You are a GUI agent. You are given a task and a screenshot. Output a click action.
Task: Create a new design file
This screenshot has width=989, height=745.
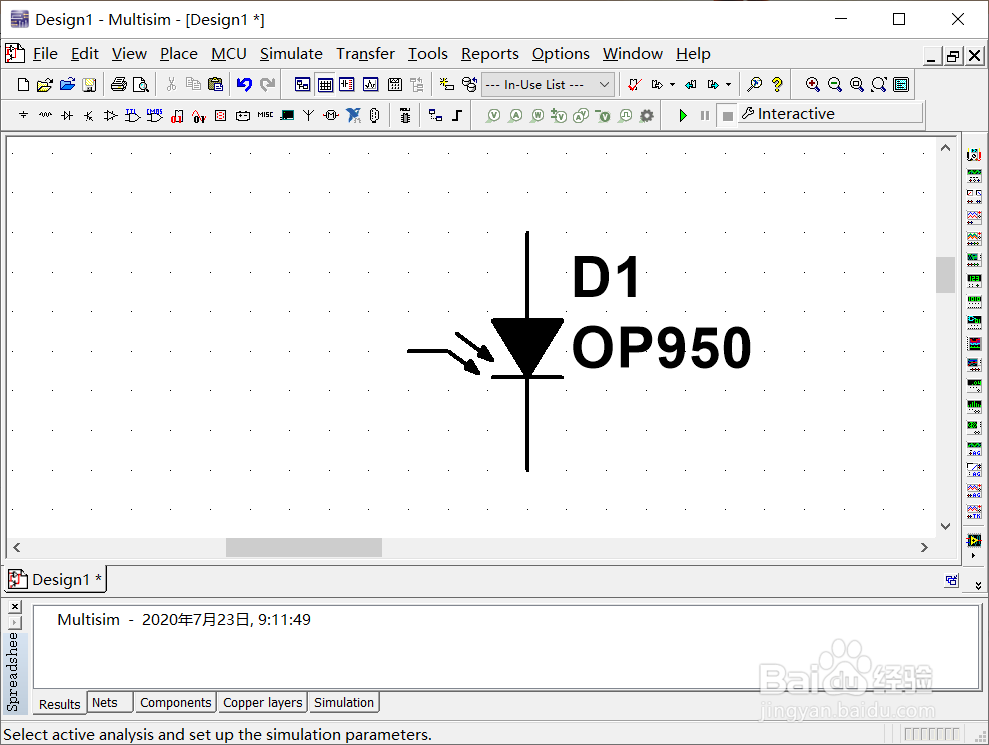coord(23,85)
